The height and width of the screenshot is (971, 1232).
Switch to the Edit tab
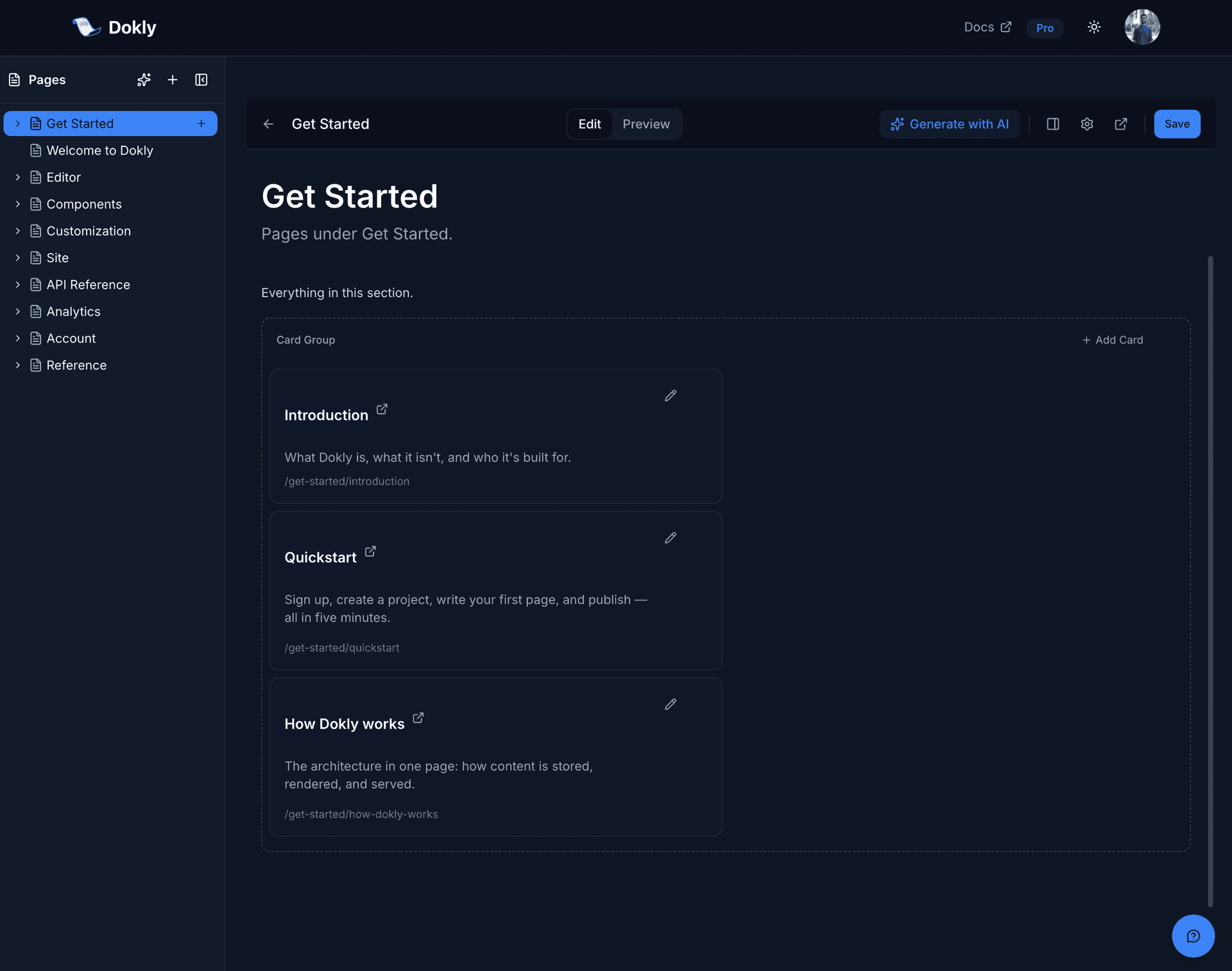point(590,124)
